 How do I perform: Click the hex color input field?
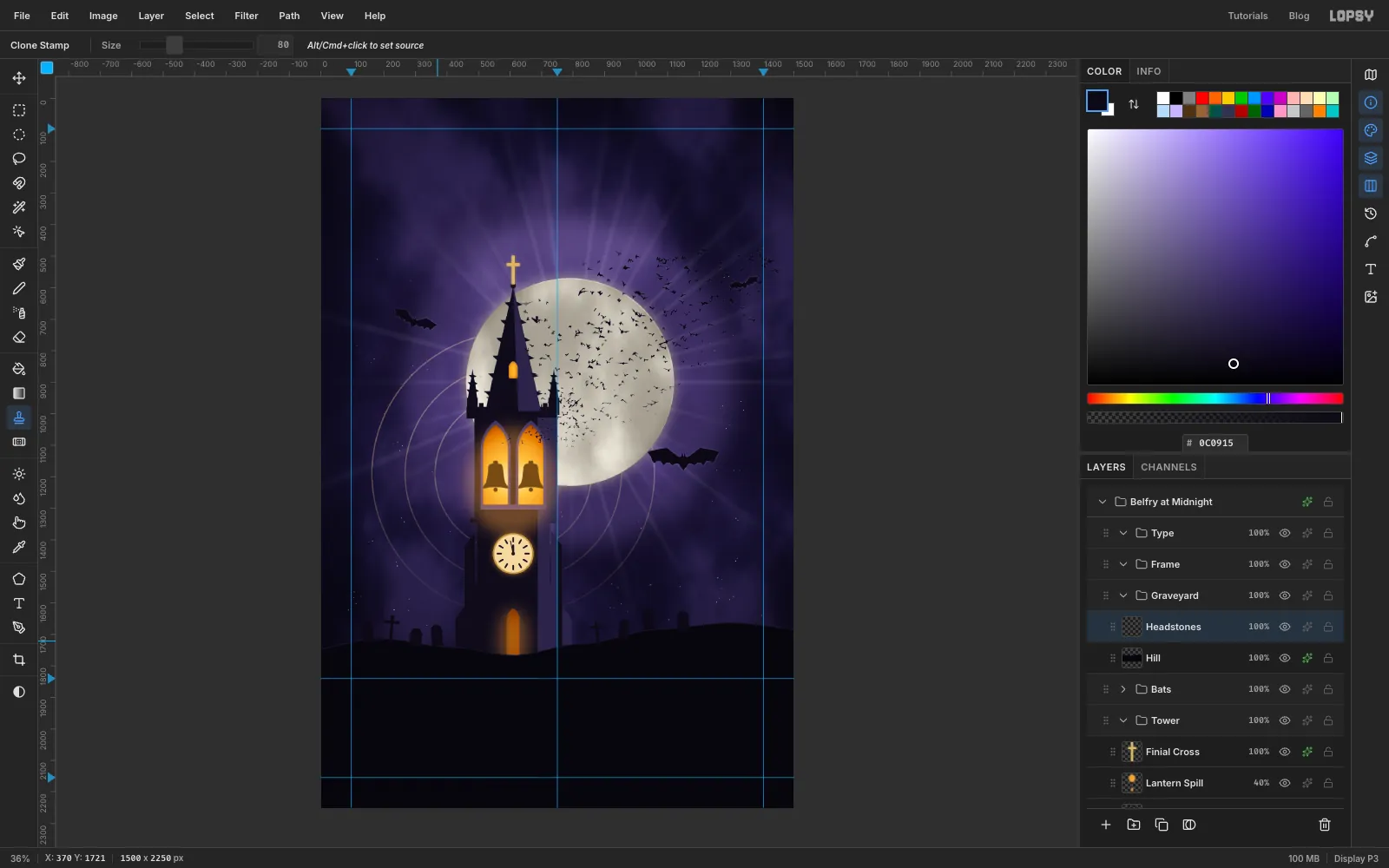(x=1215, y=443)
